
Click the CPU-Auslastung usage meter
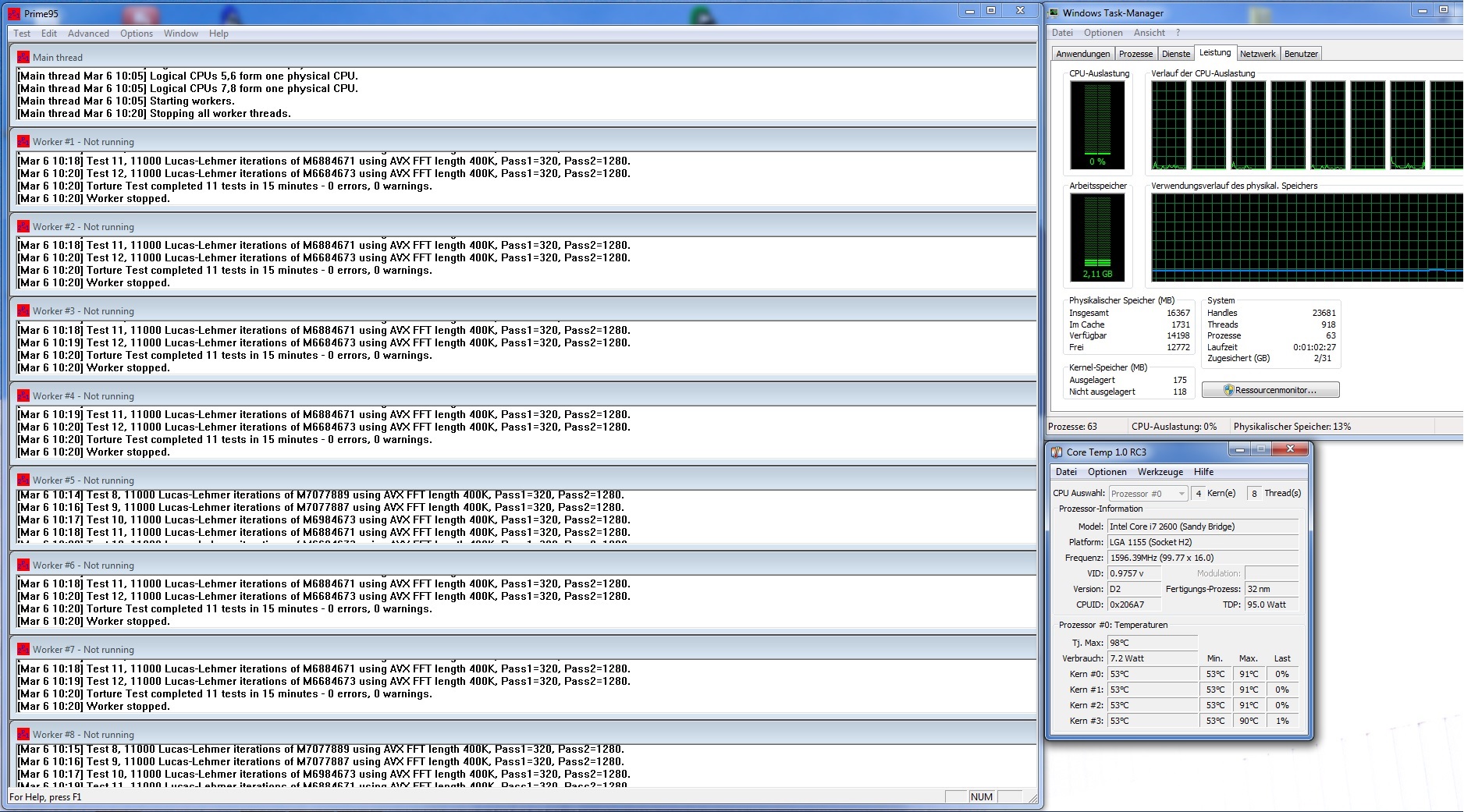(1097, 125)
